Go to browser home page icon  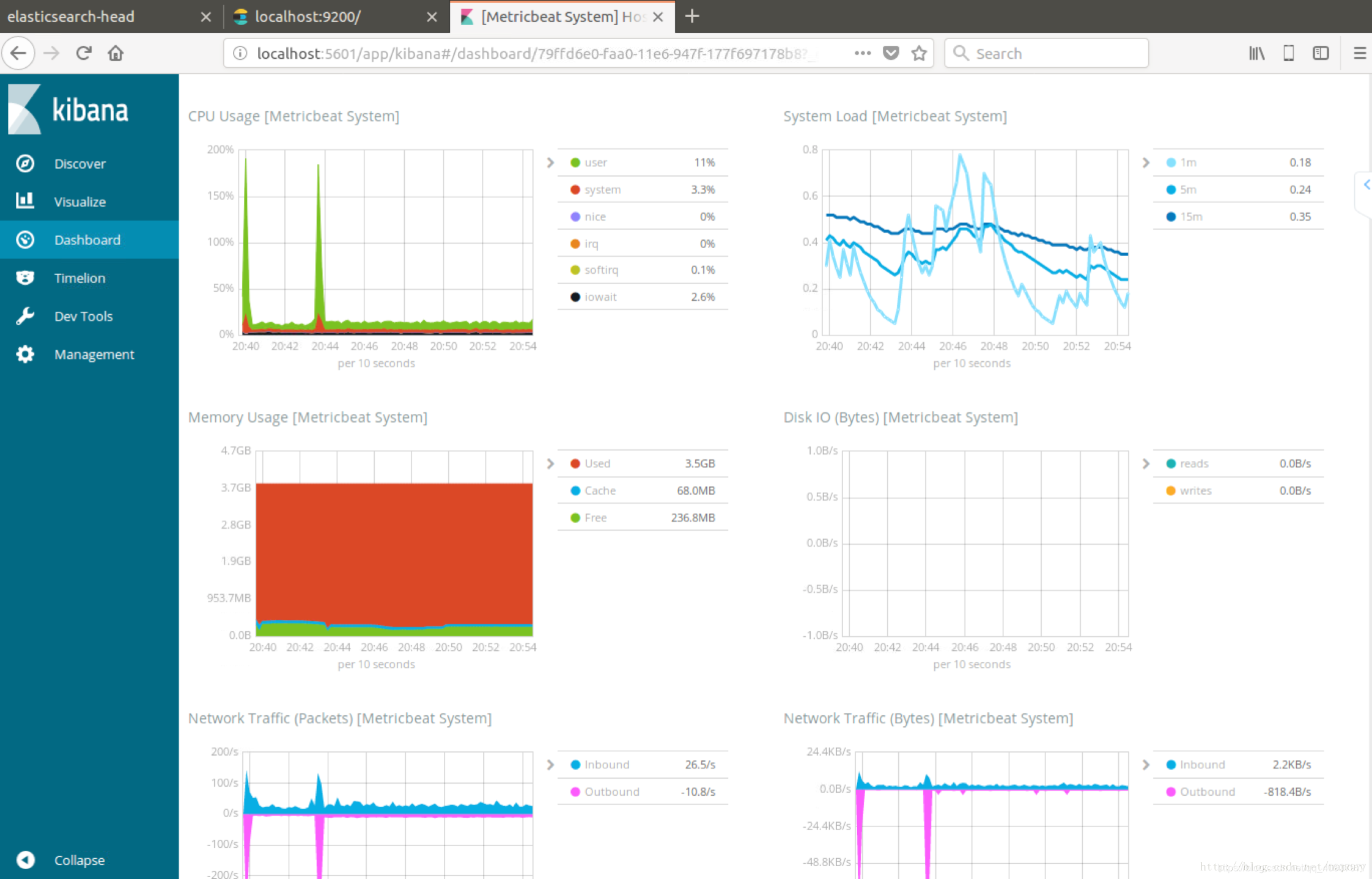116,53
